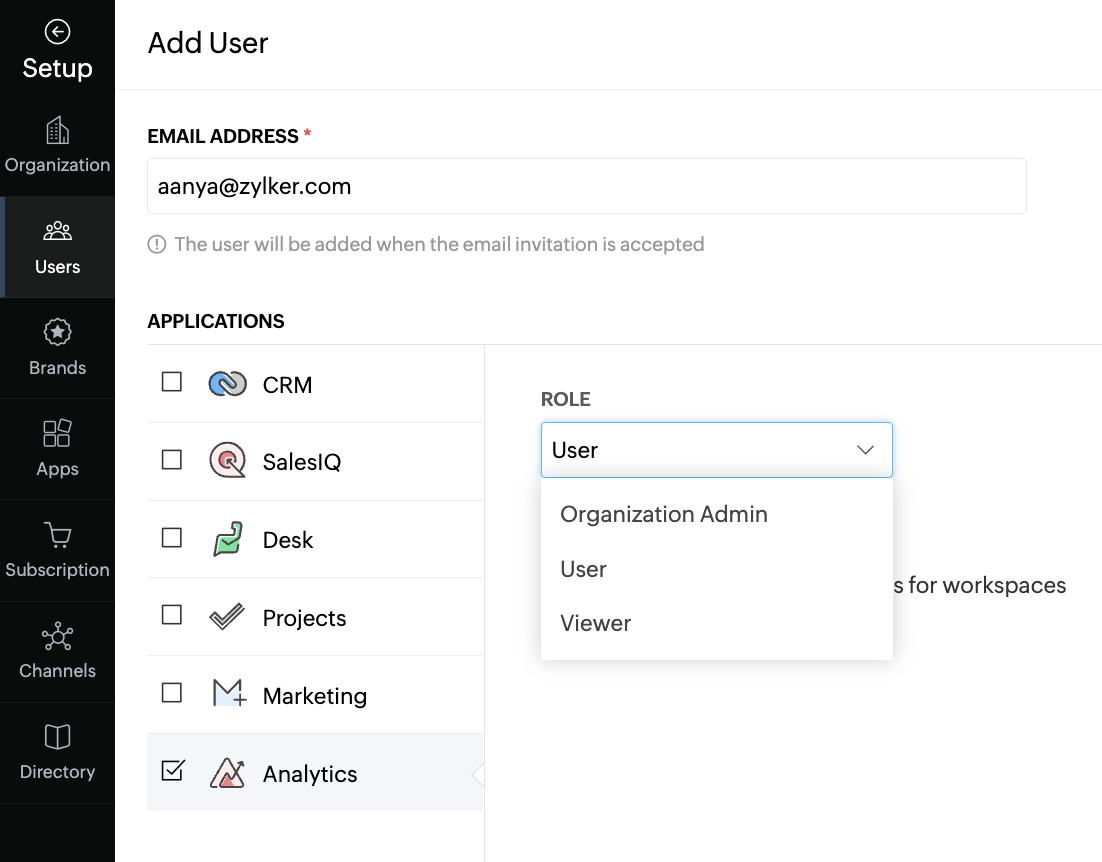Open the Directory book icon
This screenshot has height=862, width=1102.
click(57, 737)
